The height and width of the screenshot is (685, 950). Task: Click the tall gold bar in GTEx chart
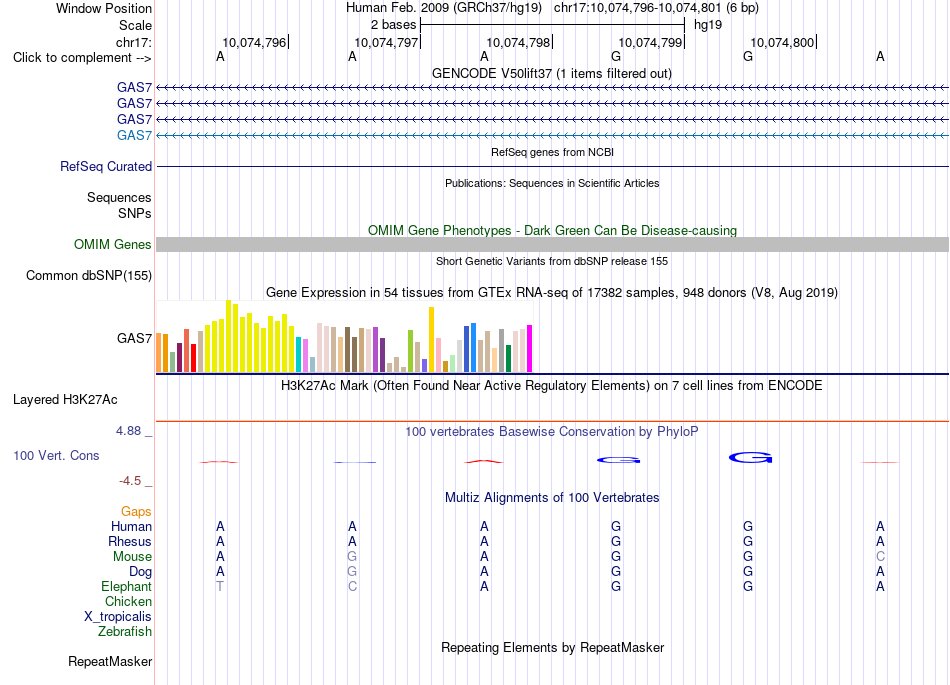click(x=431, y=340)
